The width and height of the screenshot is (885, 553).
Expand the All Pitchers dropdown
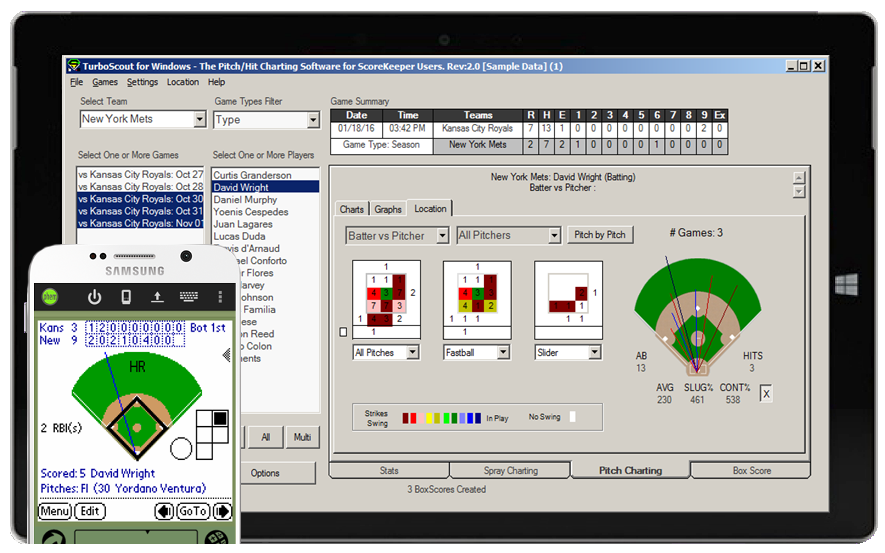(x=554, y=235)
